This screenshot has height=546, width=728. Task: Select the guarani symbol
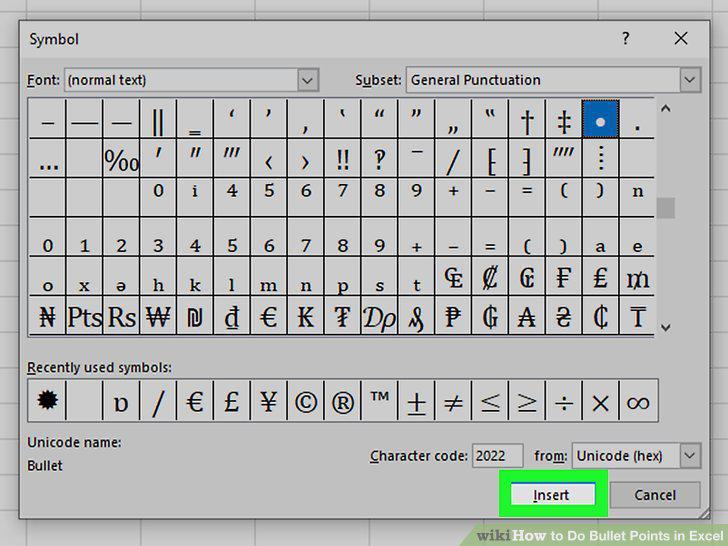click(490, 317)
